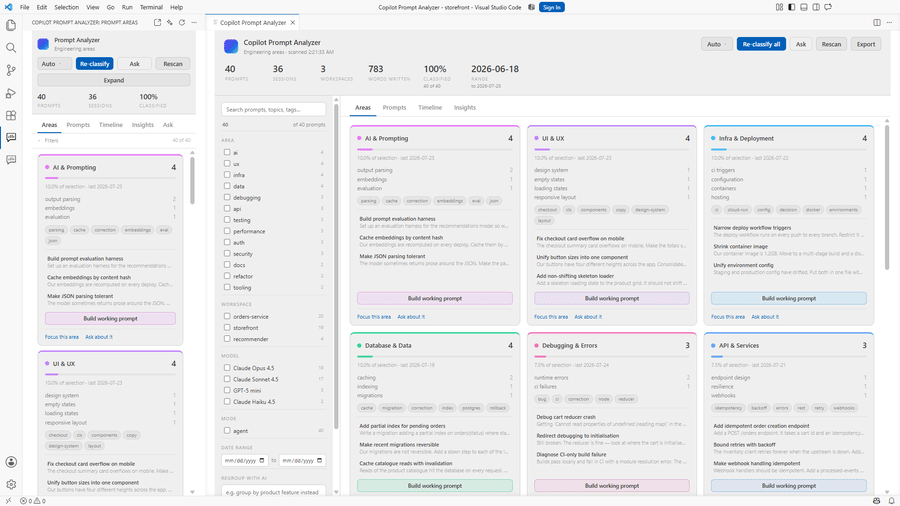
Task: Open the Run and Debug view
Action: click(x=11, y=93)
